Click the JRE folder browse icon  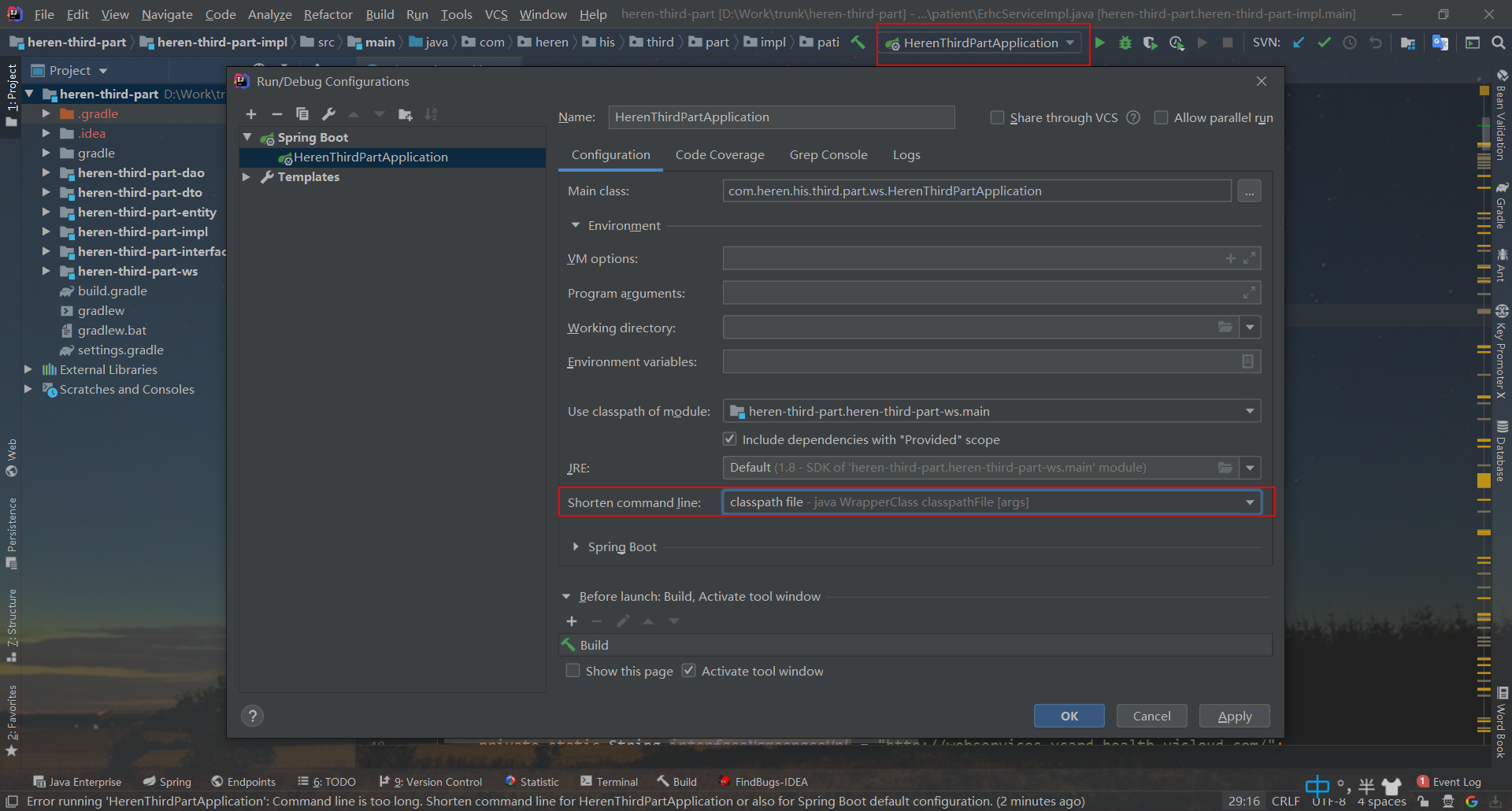click(1225, 468)
